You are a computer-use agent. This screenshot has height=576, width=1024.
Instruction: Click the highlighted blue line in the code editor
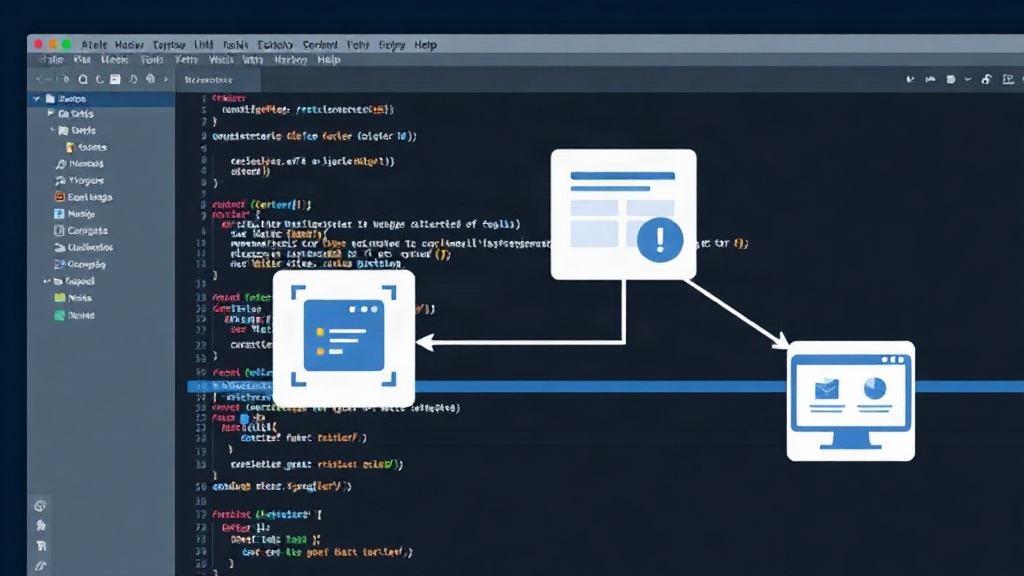605,387
